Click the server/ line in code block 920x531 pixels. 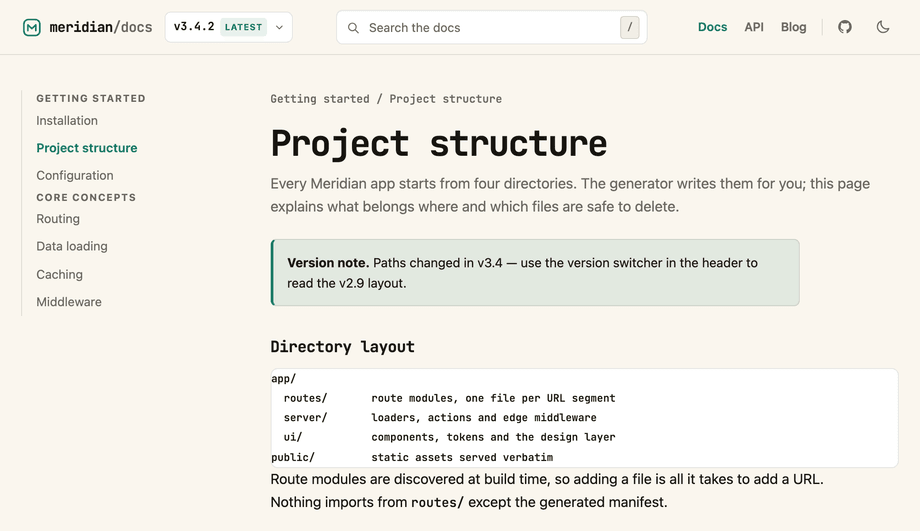click(440, 417)
